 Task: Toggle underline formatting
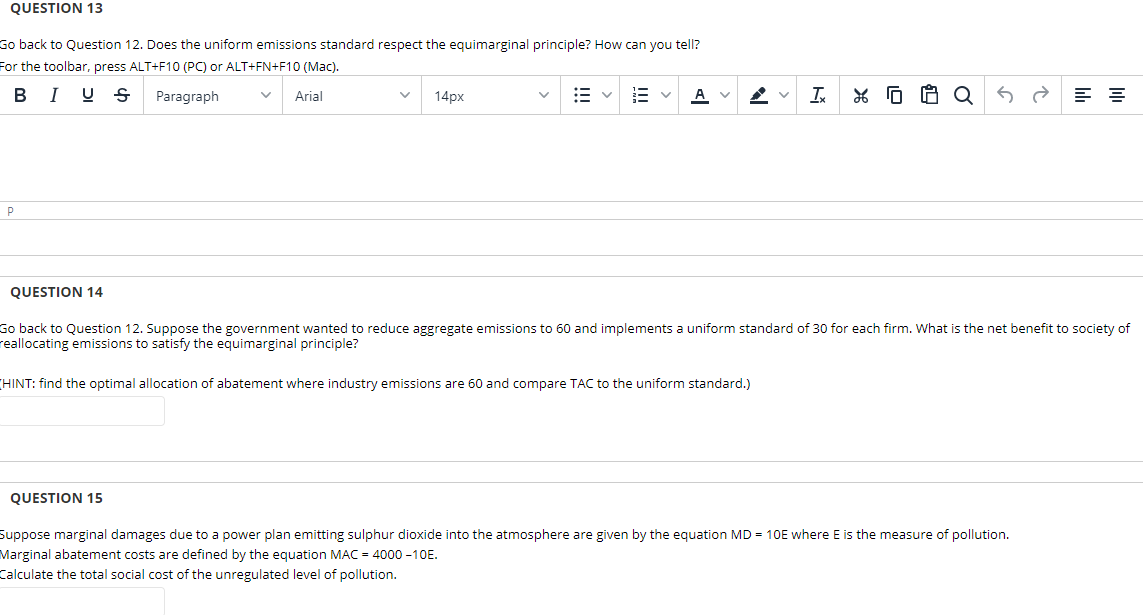coord(88,95)
